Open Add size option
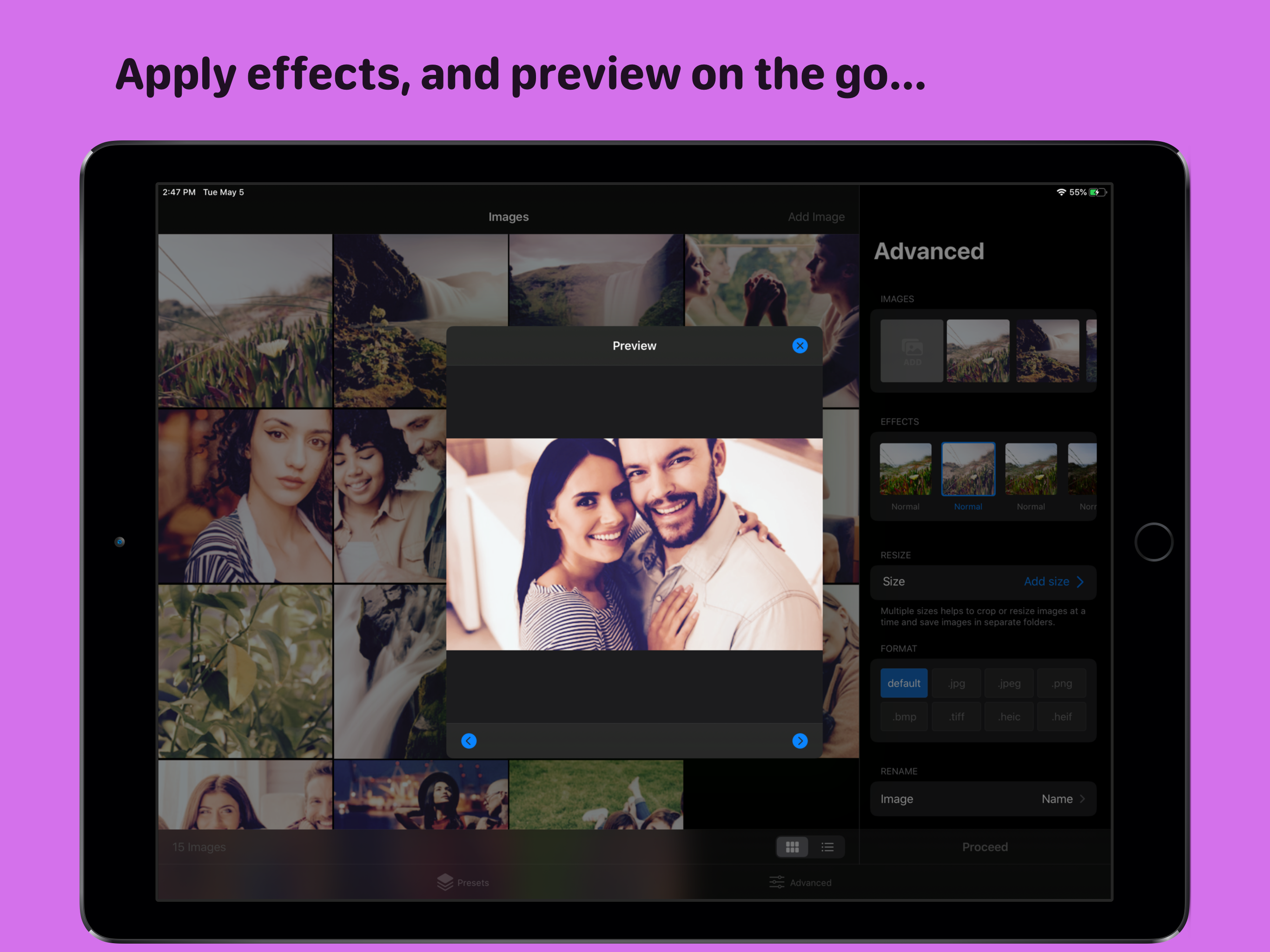Viewport: 1270px width, 952px height. tap(1046, 582)
